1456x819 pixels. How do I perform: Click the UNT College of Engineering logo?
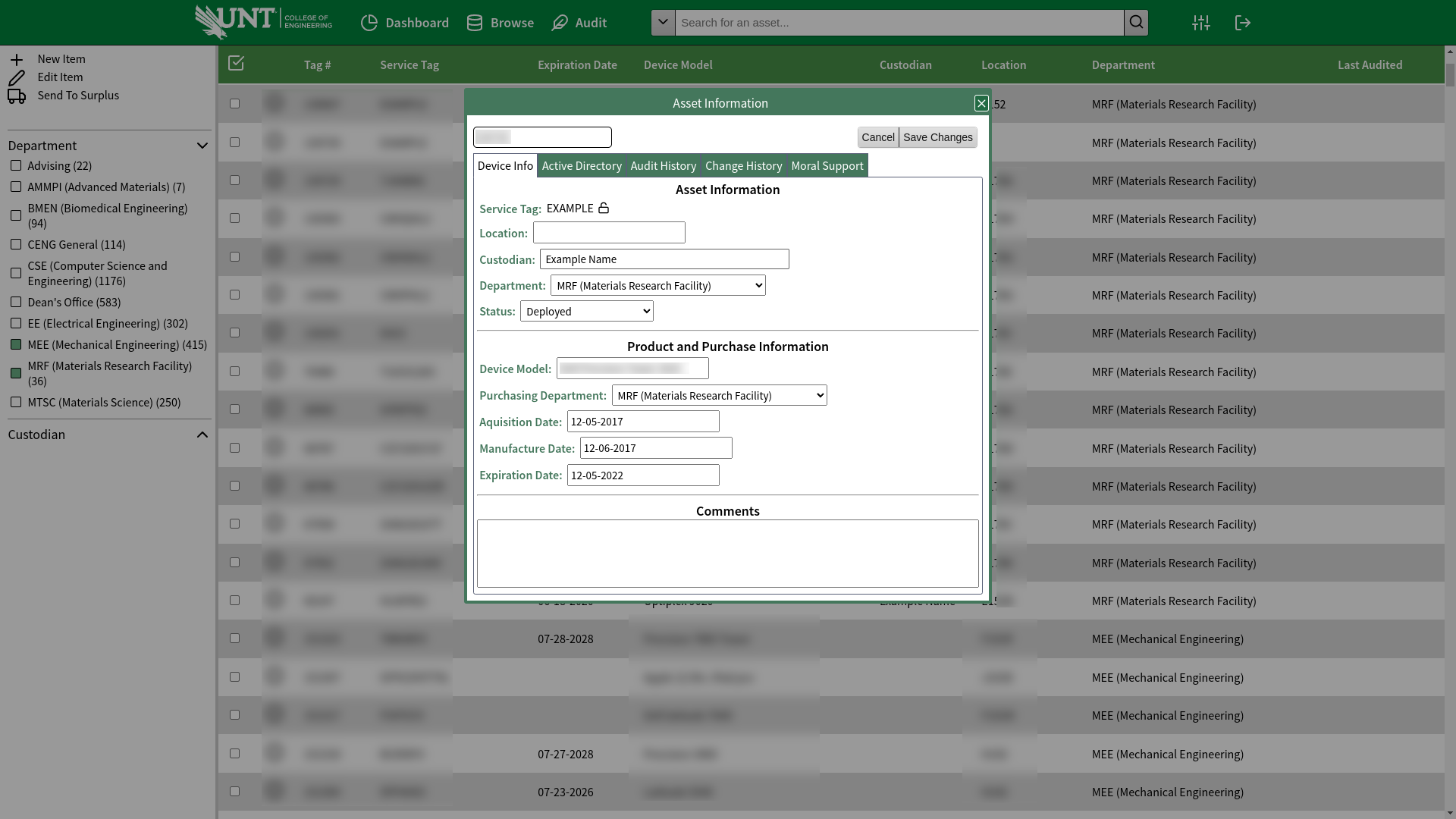point(263,22)
